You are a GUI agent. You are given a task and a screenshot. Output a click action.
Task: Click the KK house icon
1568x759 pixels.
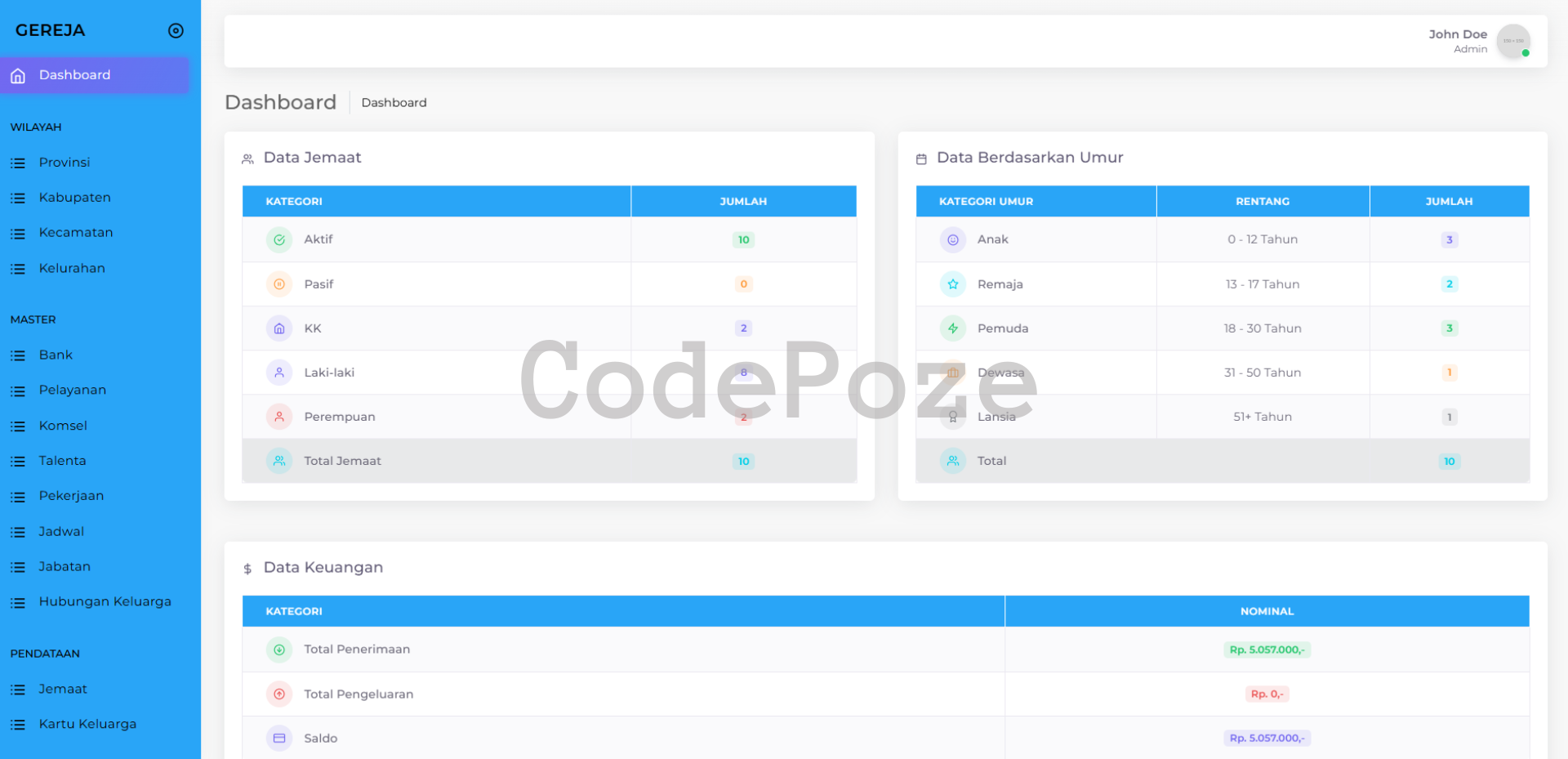pyautogui.click(x=279, y=328)
